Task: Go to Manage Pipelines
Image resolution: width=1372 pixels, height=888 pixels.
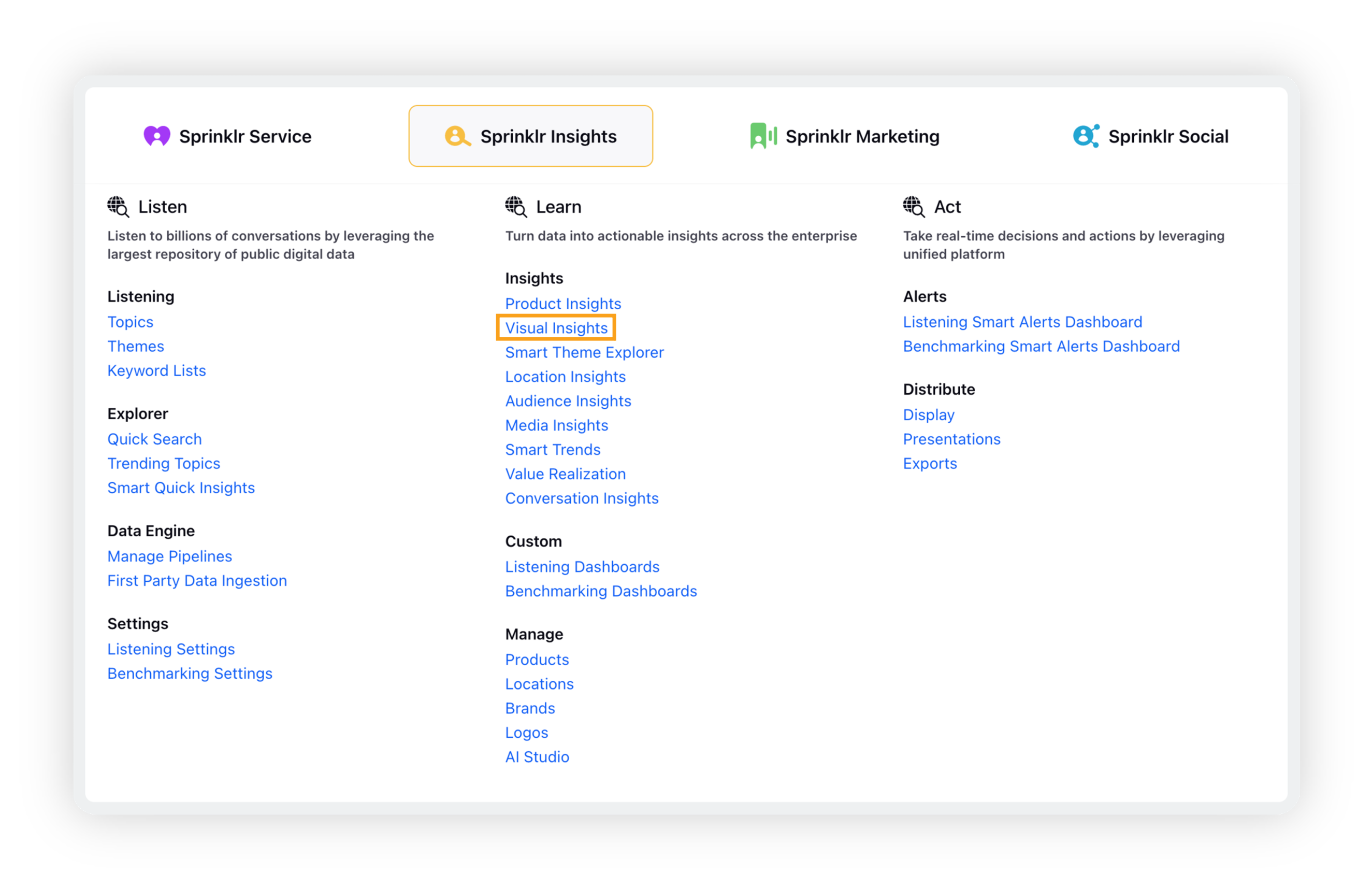Action: (169, 556)
